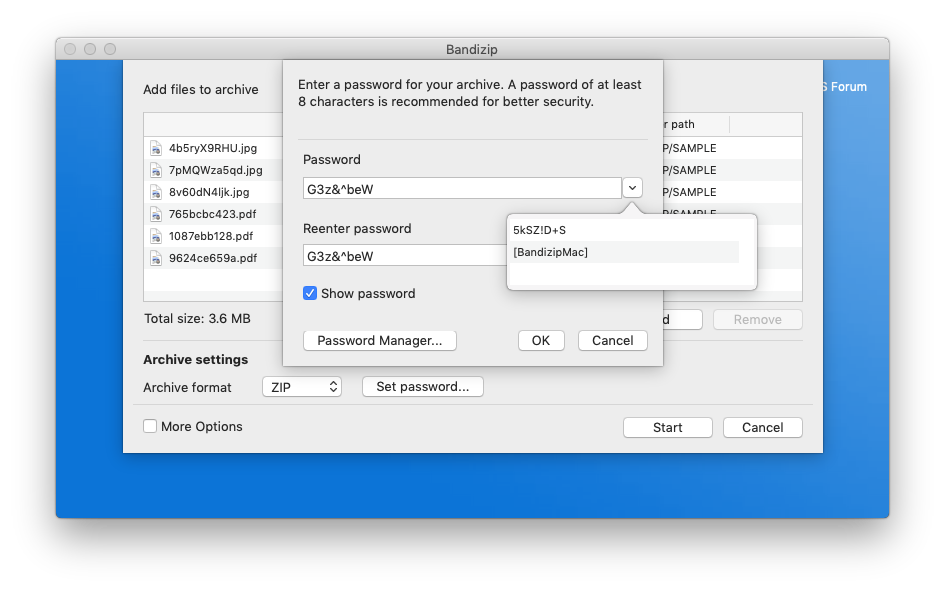Click the red window close button

[70, 49]
